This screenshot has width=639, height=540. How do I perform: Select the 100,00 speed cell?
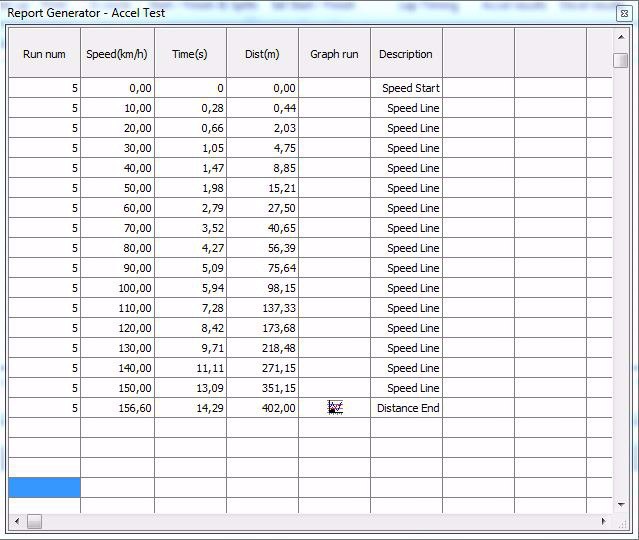117,288
